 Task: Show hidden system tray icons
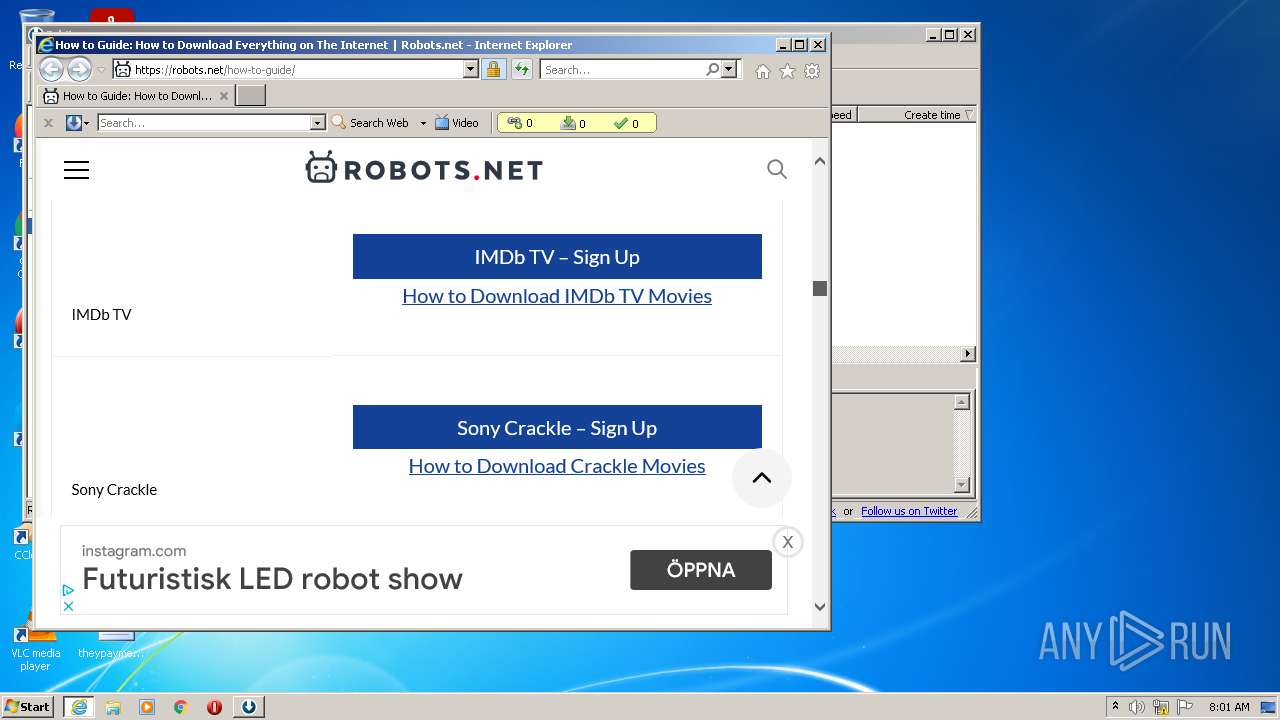[1115, 707]
